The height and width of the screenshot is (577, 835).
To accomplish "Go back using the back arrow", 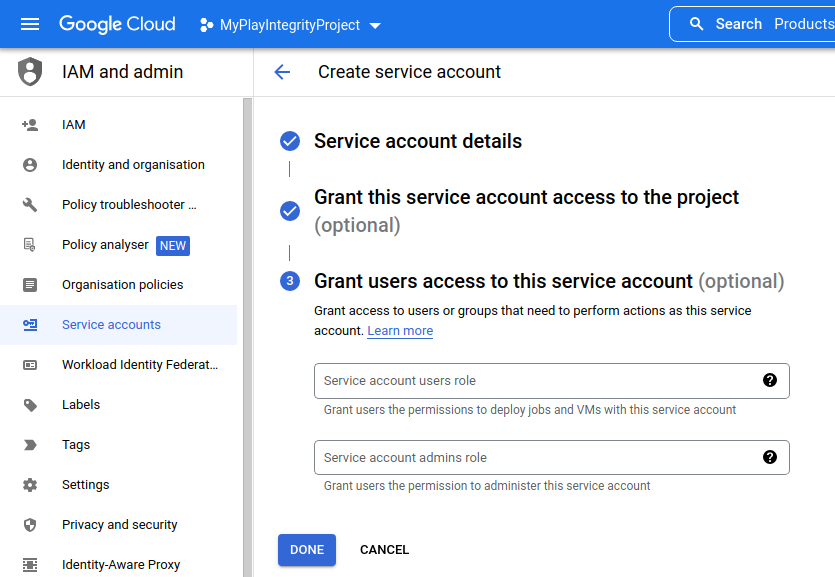I will [x=282, y=72].
